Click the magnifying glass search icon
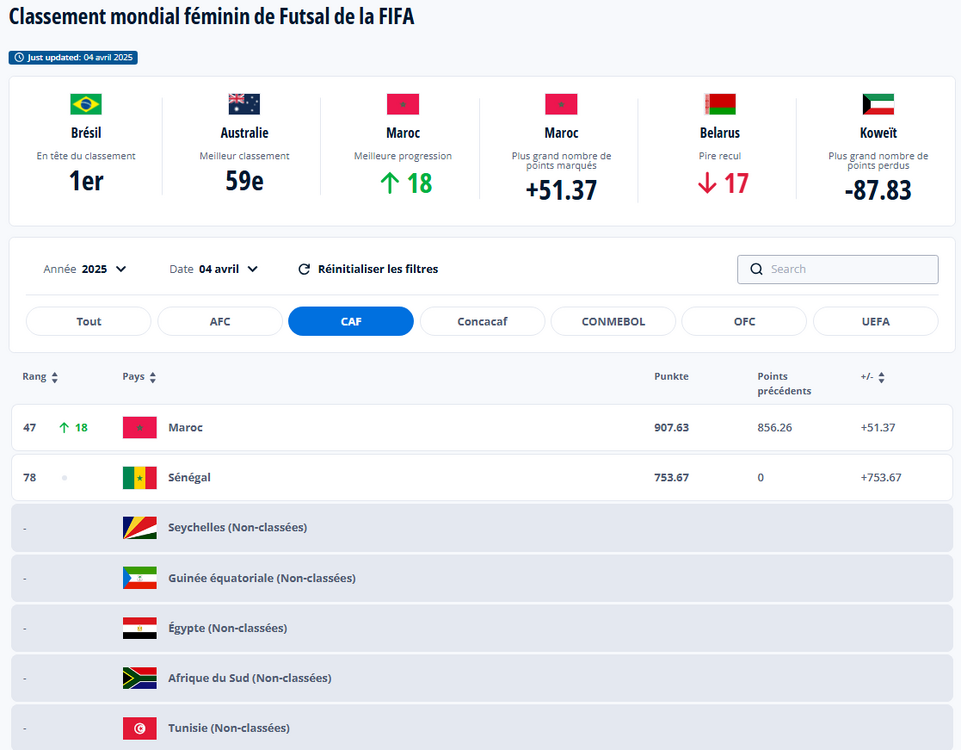 pos(756,270)
